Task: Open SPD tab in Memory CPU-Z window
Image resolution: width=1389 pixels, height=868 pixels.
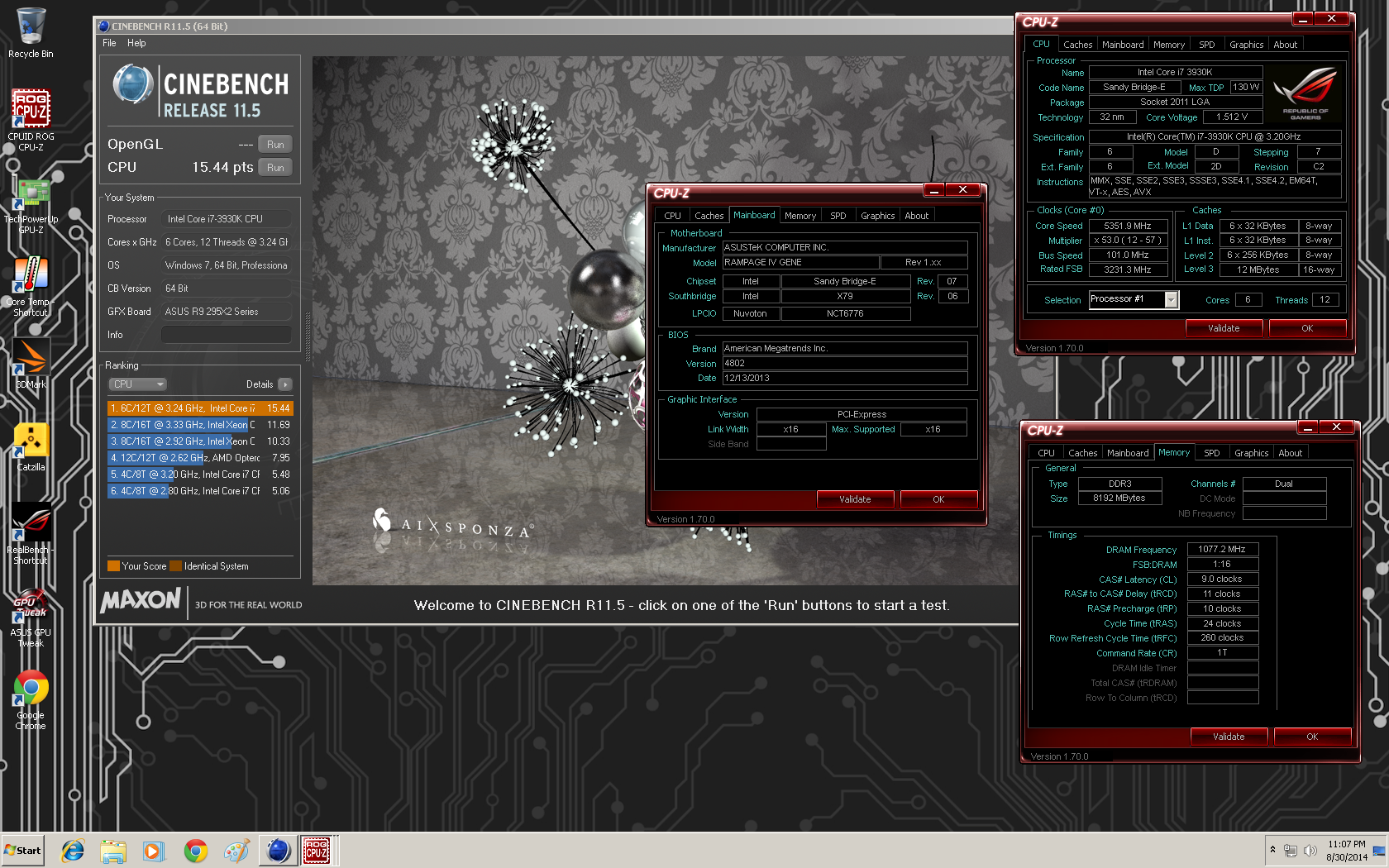Action: (1212, 453)
